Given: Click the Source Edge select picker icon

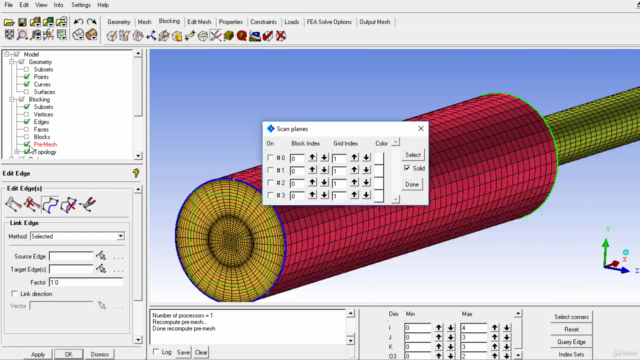Looking at the screenshot, I should 101,256.
